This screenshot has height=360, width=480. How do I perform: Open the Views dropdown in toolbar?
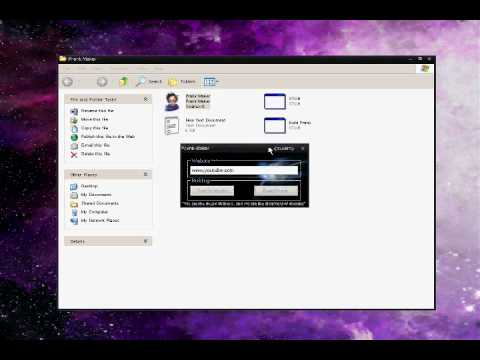(x=211, y=82)
